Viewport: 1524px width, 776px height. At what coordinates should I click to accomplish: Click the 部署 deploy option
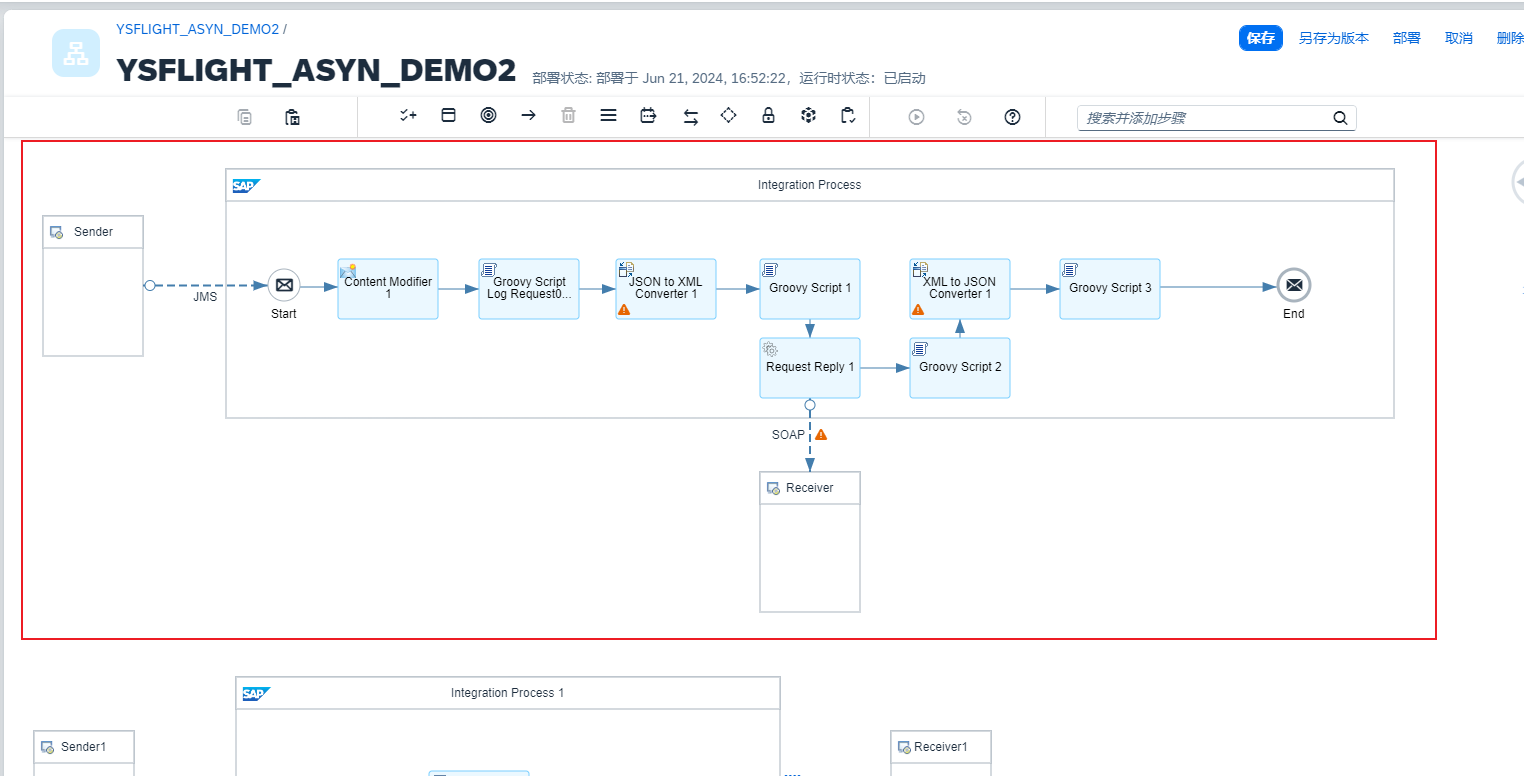tap(1406, 38)
